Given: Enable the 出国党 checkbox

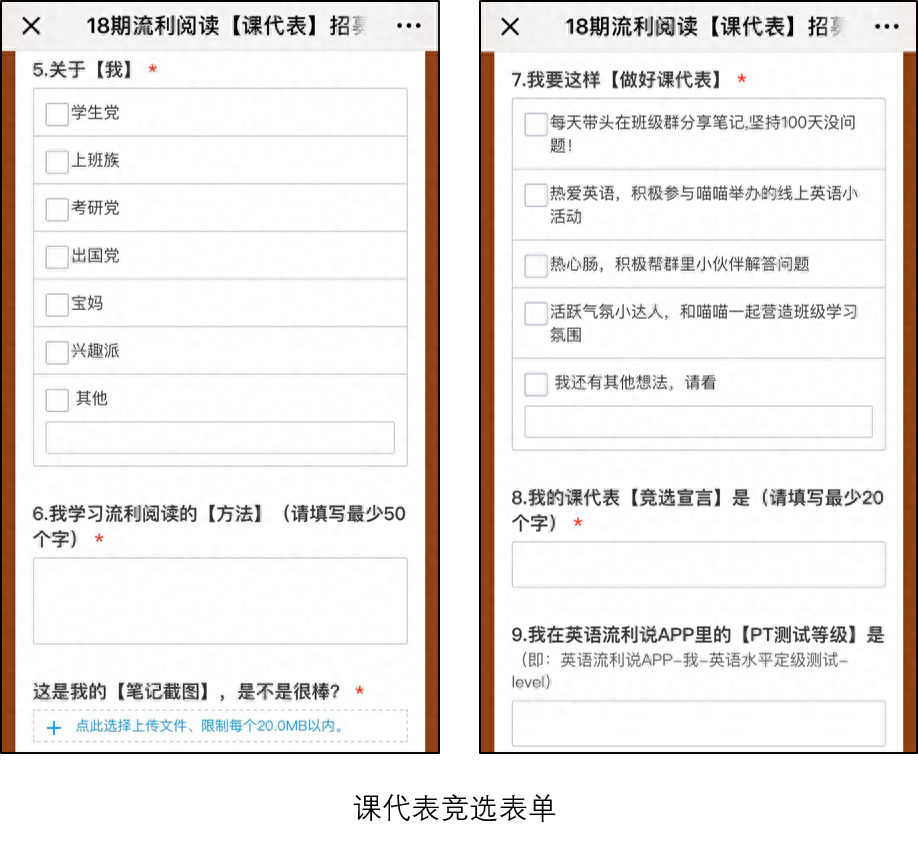Looking at the screenshot, I should [57, 257].
